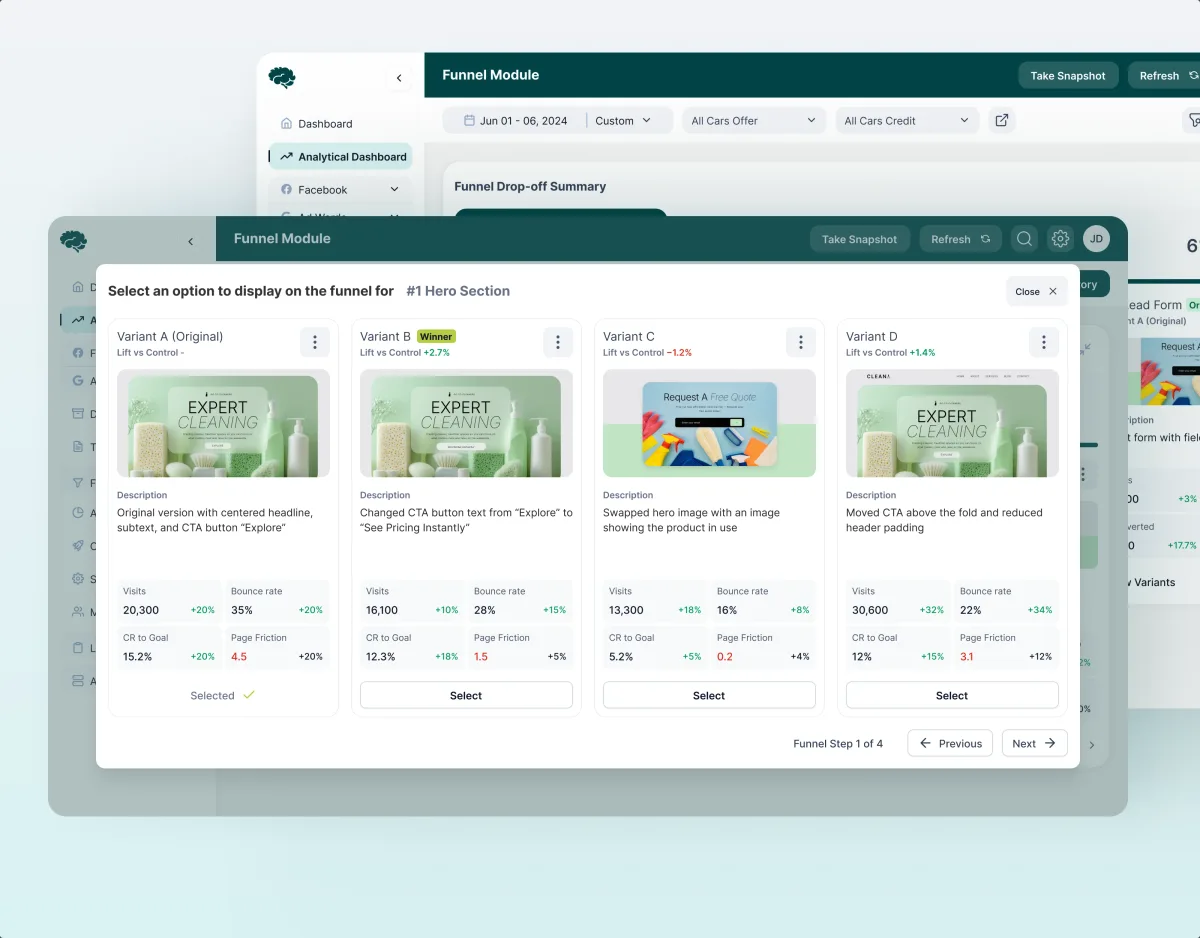Click the search magnifier icon in front header
Viewport: 1200px width, 938px height.
click(1024, 239)
